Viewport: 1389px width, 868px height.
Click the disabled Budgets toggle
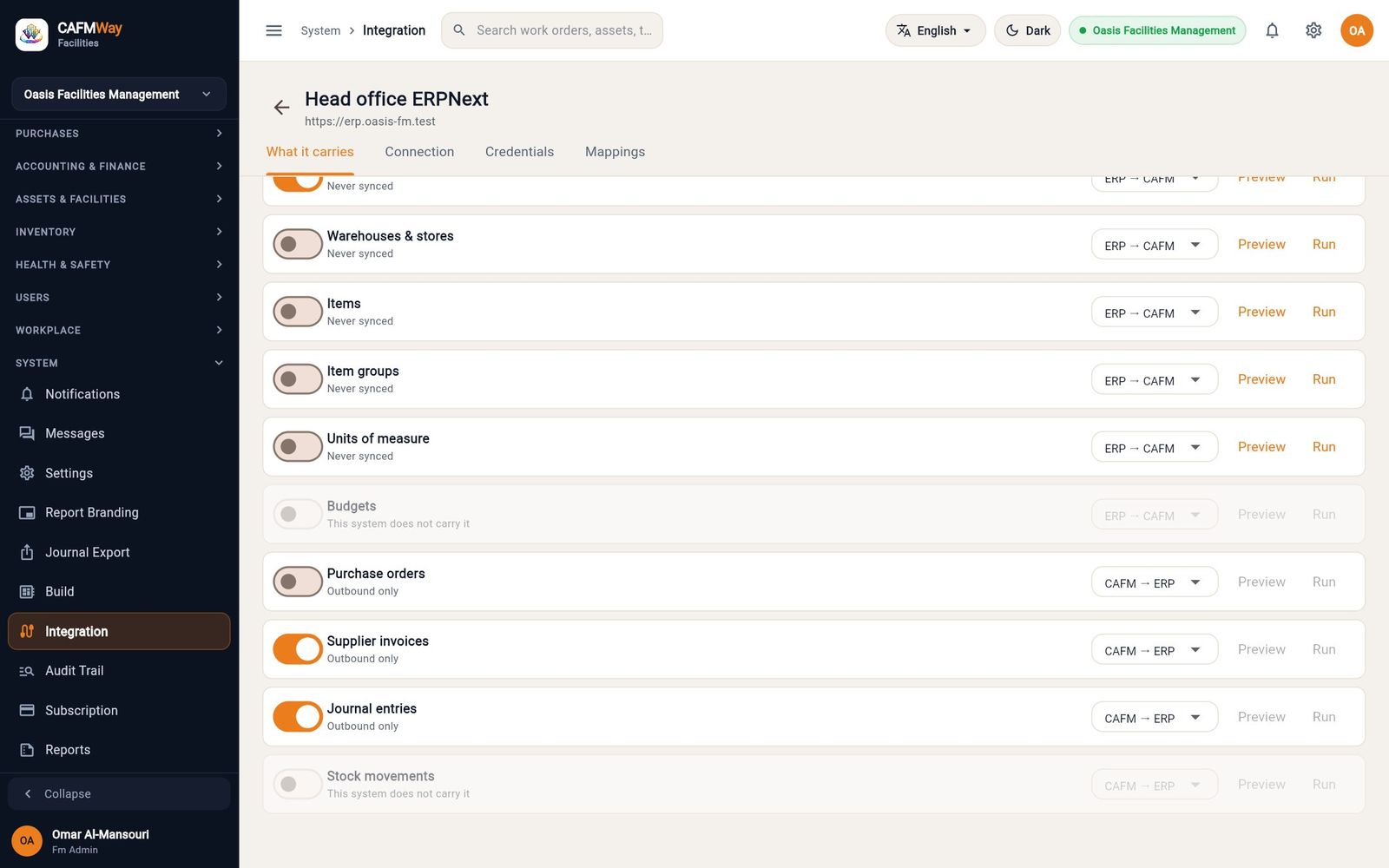(x=298, y=514)
